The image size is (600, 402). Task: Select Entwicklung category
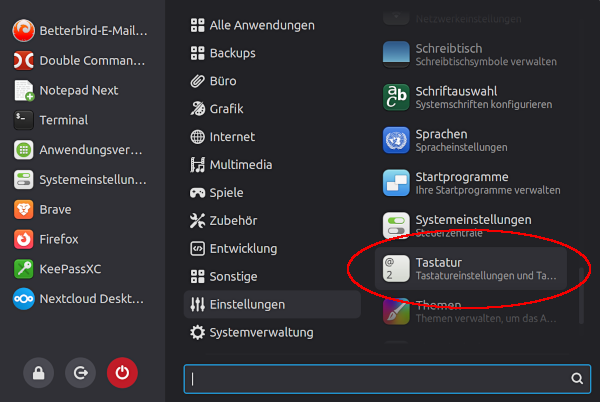click(x=272, y=249)
